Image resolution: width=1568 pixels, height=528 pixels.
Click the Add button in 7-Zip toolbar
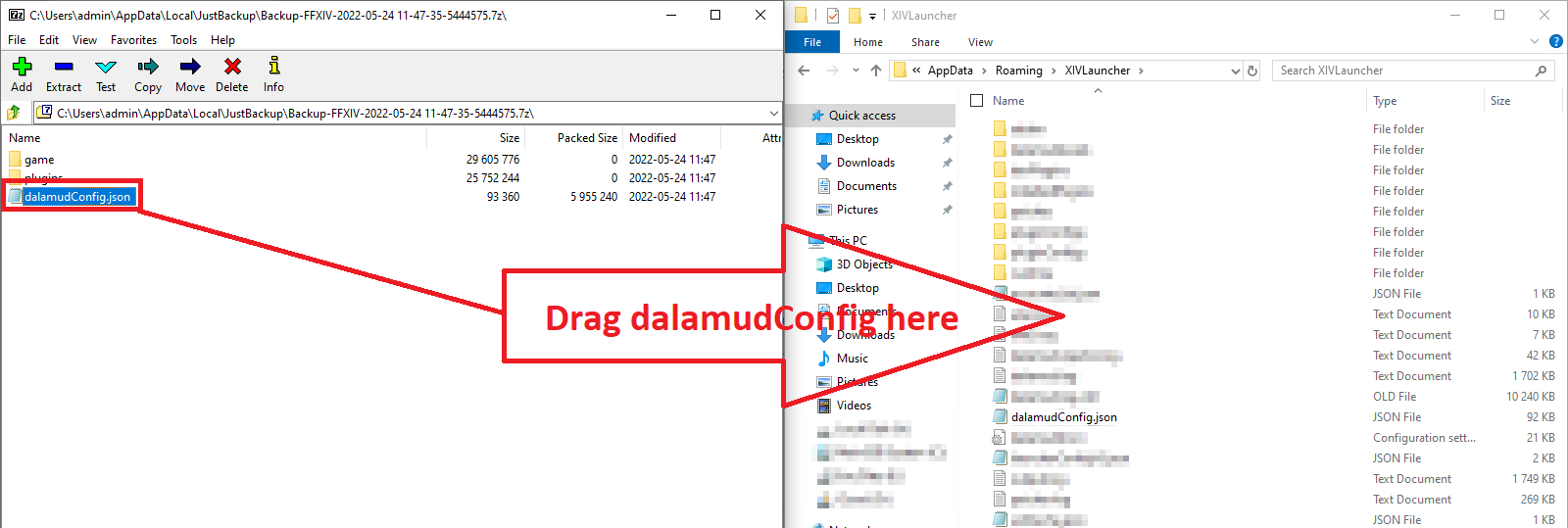(22, 74)
